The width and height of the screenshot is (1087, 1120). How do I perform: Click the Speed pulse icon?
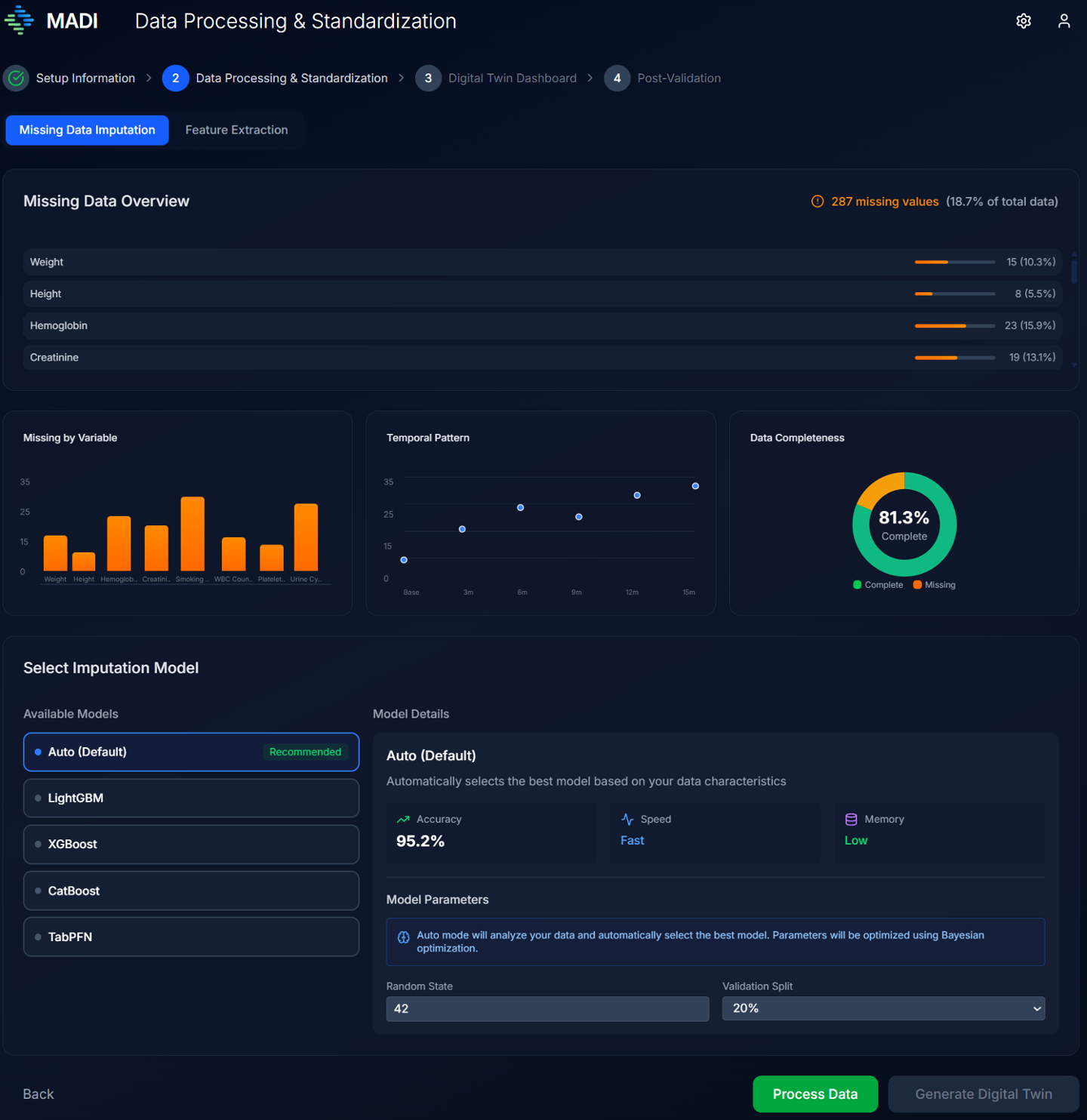click(x=627, y=820)
